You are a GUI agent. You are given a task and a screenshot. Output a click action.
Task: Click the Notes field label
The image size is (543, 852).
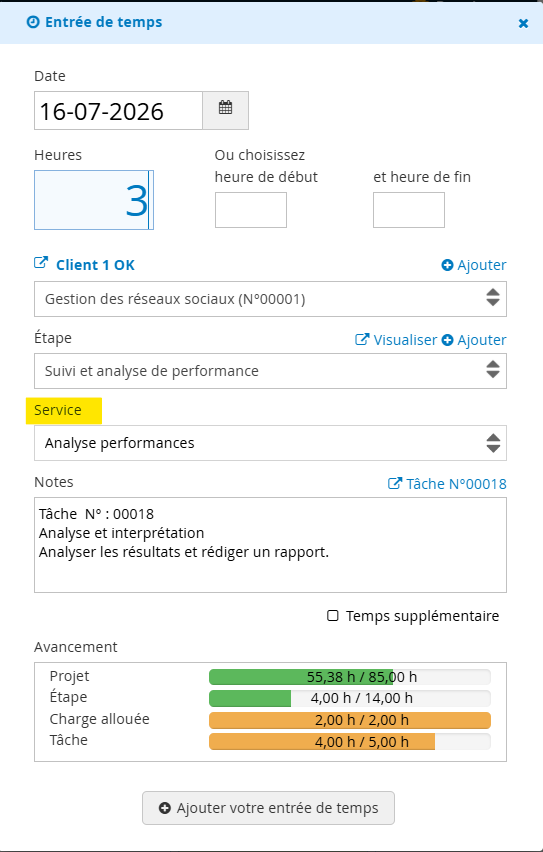(x=54, y=482)
